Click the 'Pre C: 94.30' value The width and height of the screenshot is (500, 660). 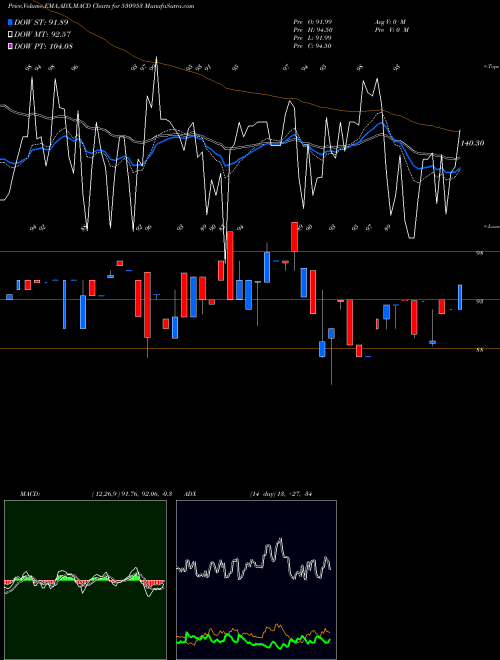coord(313,46)
